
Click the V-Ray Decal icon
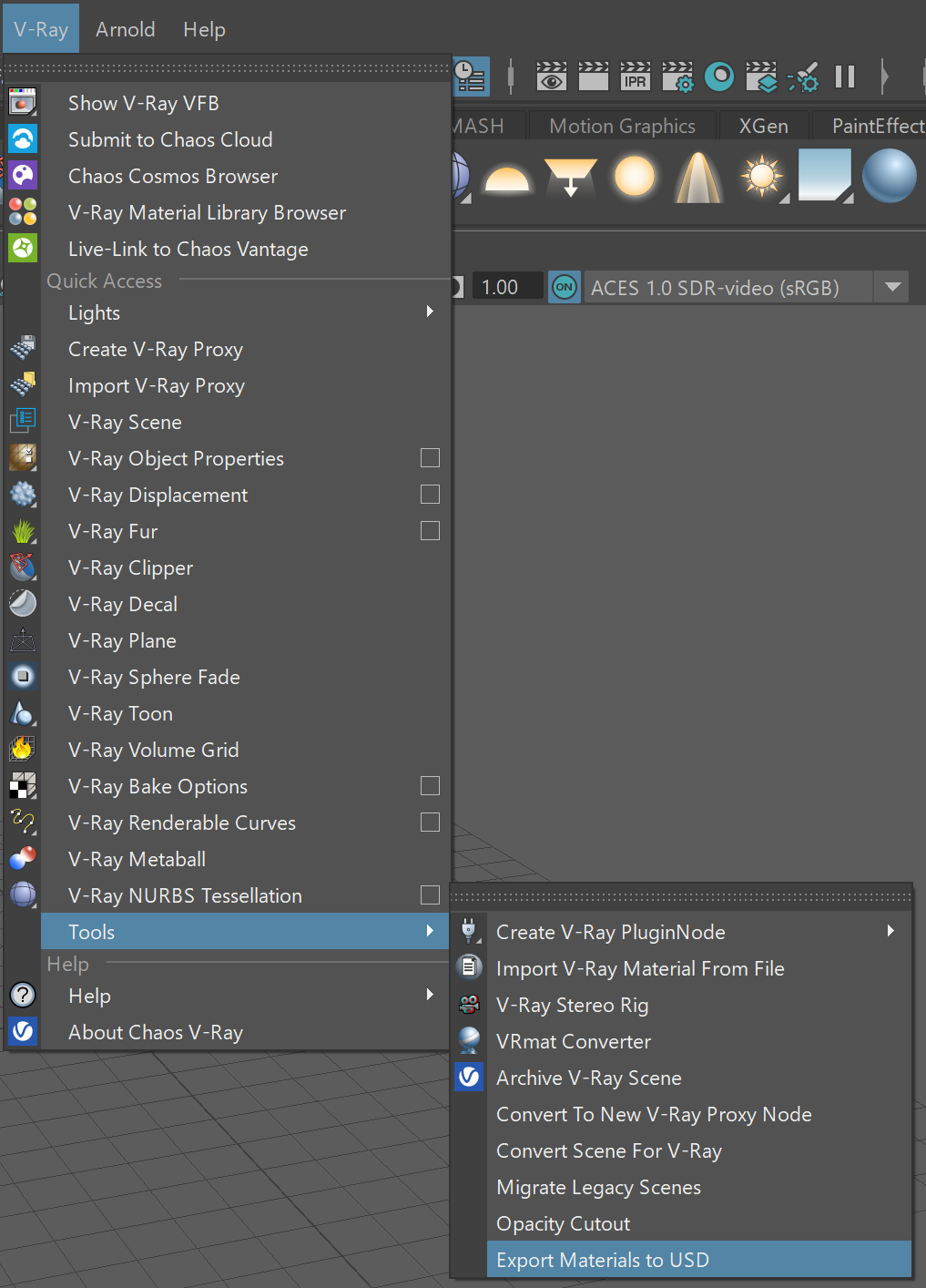23,603
